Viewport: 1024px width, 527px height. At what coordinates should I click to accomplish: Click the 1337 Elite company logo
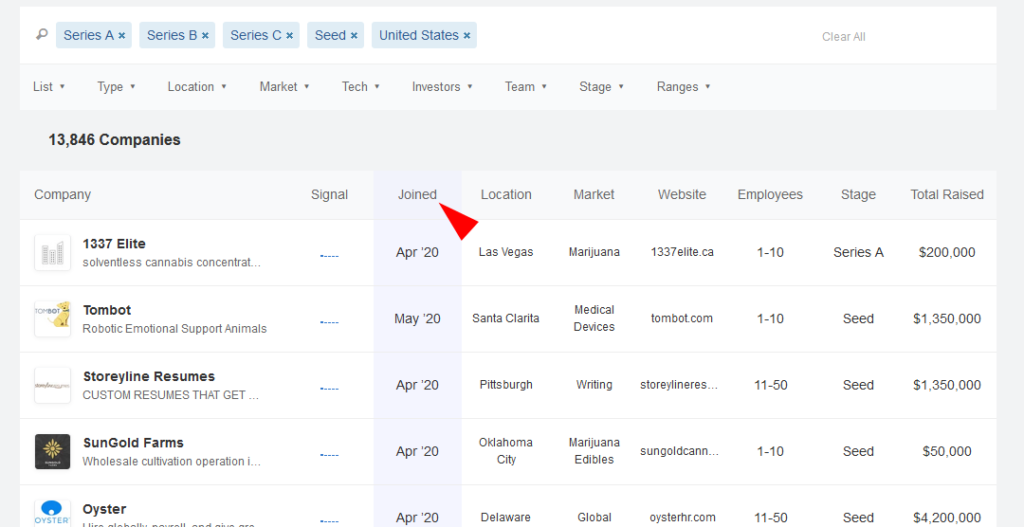point(52,252)
